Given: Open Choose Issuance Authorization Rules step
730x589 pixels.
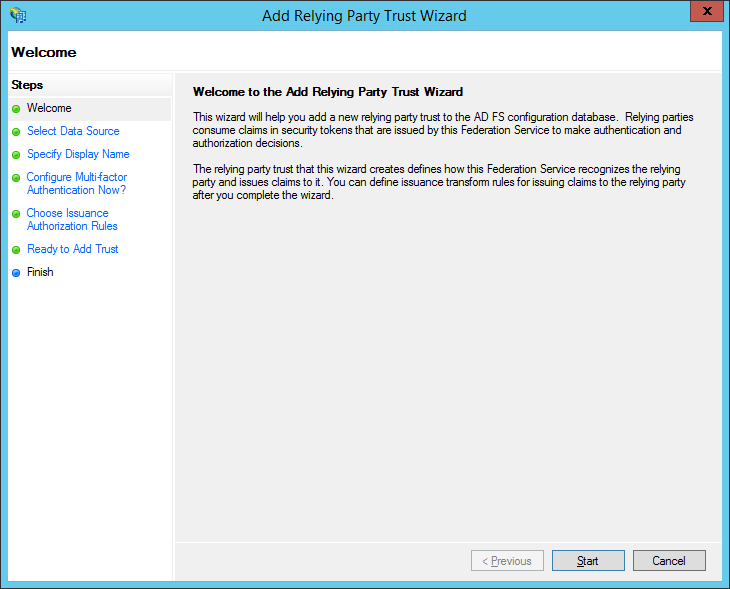Looking at the screenshot, I should click(72, 220).
